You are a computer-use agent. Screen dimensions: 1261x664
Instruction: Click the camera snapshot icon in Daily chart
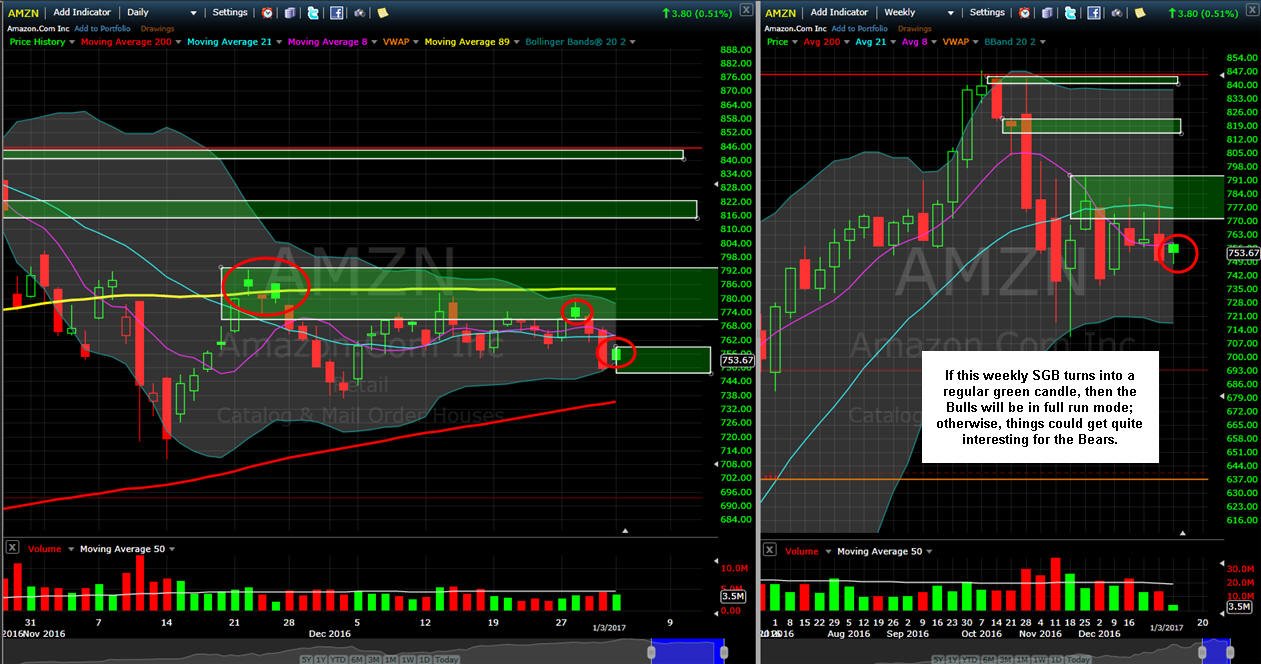tap(359, 13)
